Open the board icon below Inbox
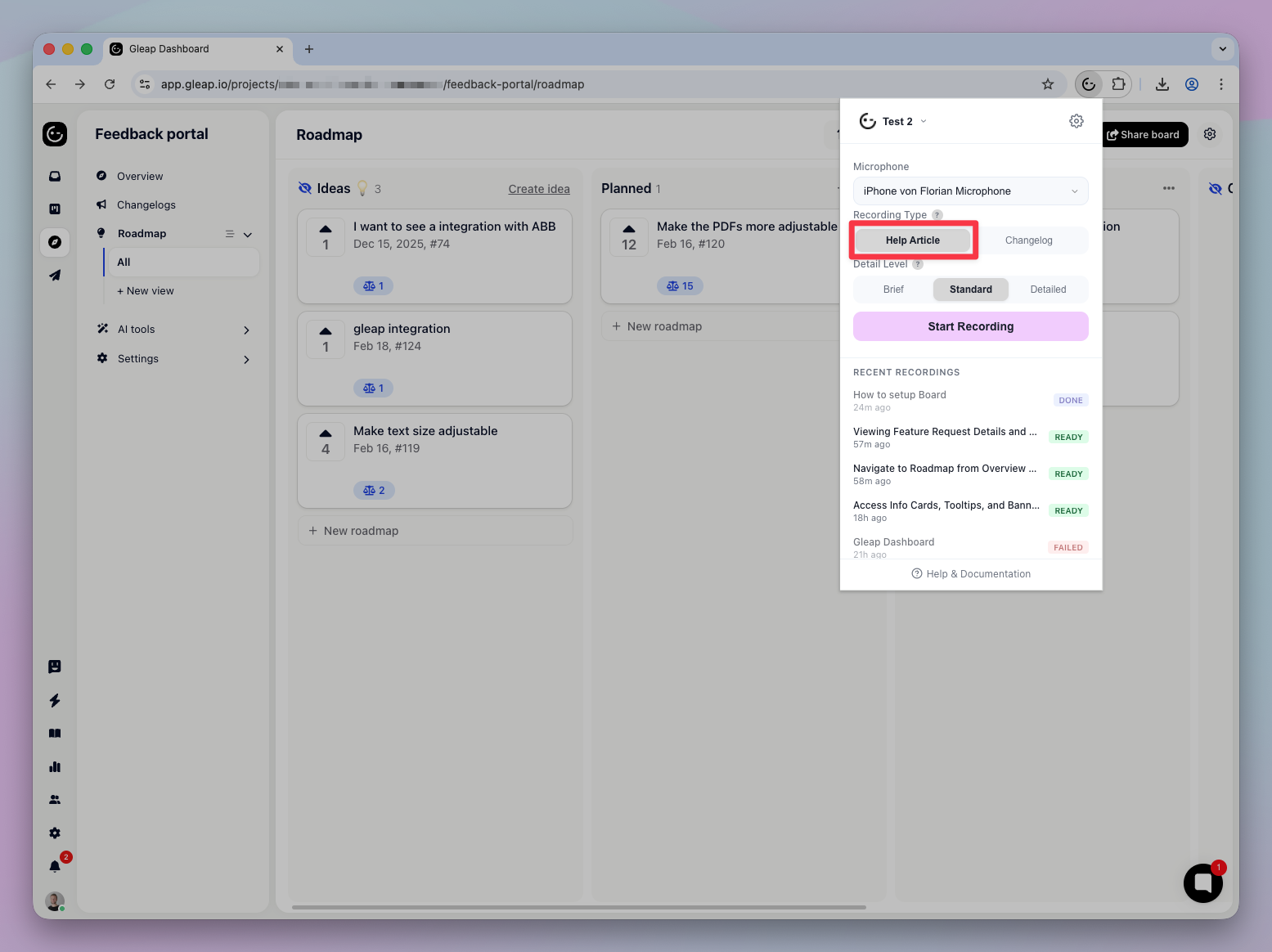Viewport: 1272px width, 952px height. [55, 209]
